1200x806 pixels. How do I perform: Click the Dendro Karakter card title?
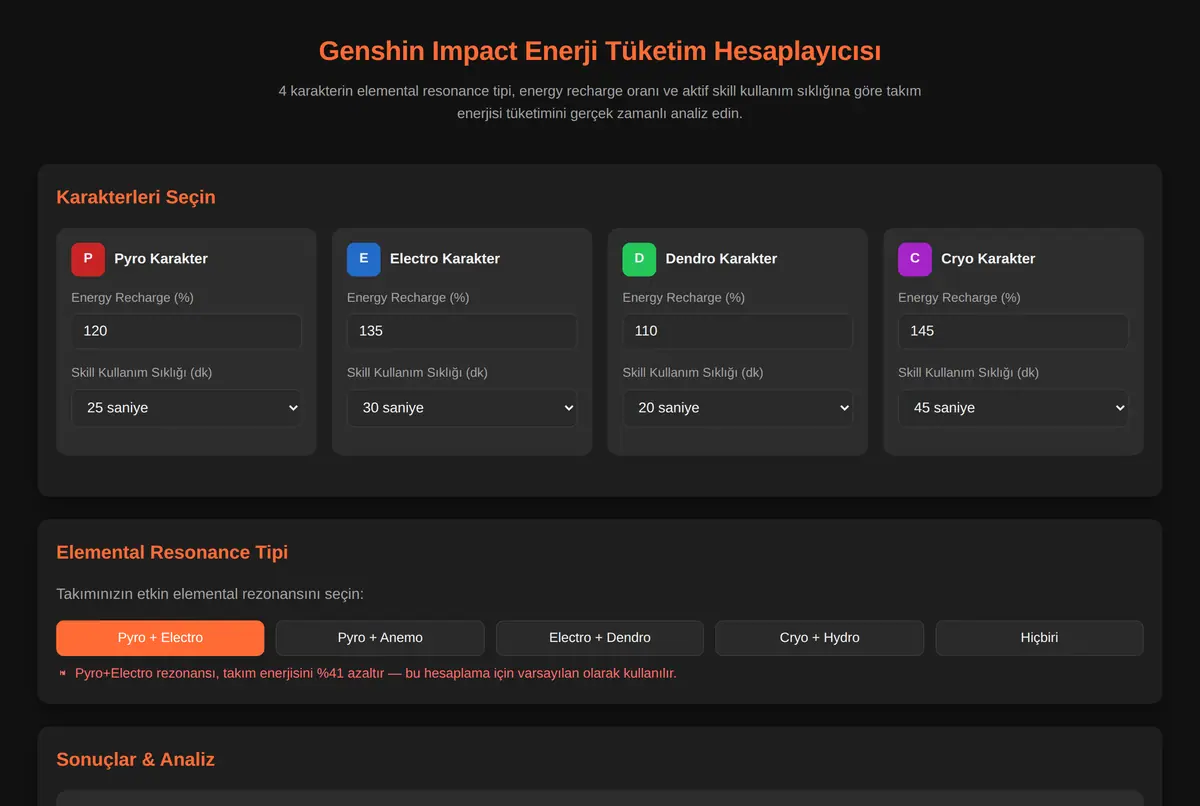click(721, 259)
